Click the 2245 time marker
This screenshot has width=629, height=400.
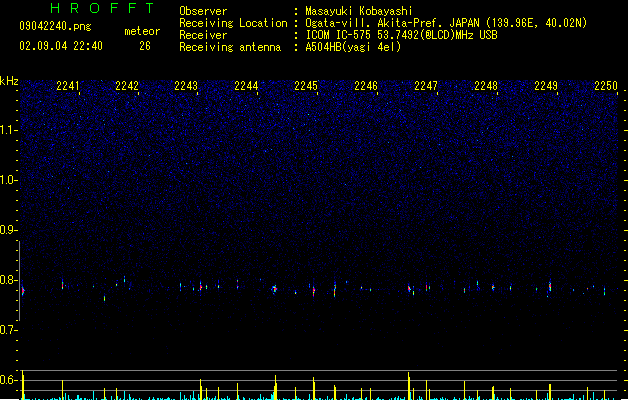[x=306, y=86]
